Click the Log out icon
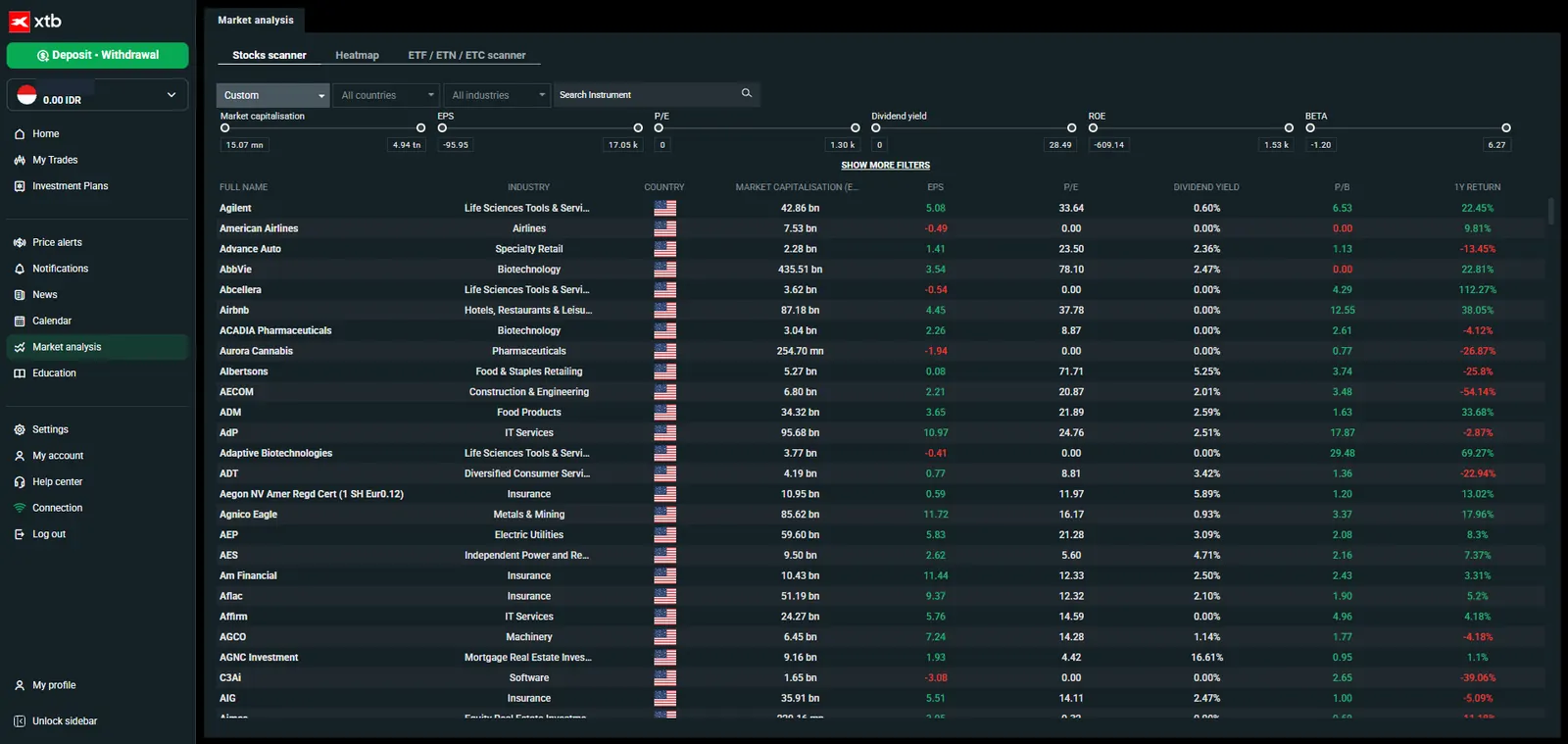This screenshot has width=1568, height=744. point(20,534)
